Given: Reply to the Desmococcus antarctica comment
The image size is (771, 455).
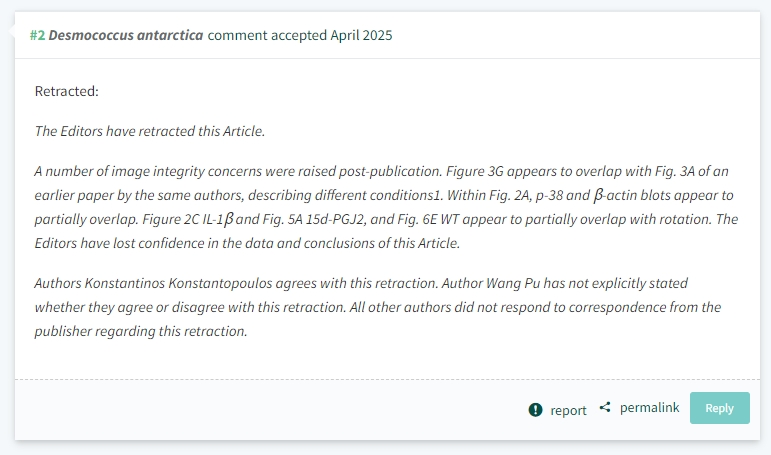Looking at the screenshot, I should [719, 408].
